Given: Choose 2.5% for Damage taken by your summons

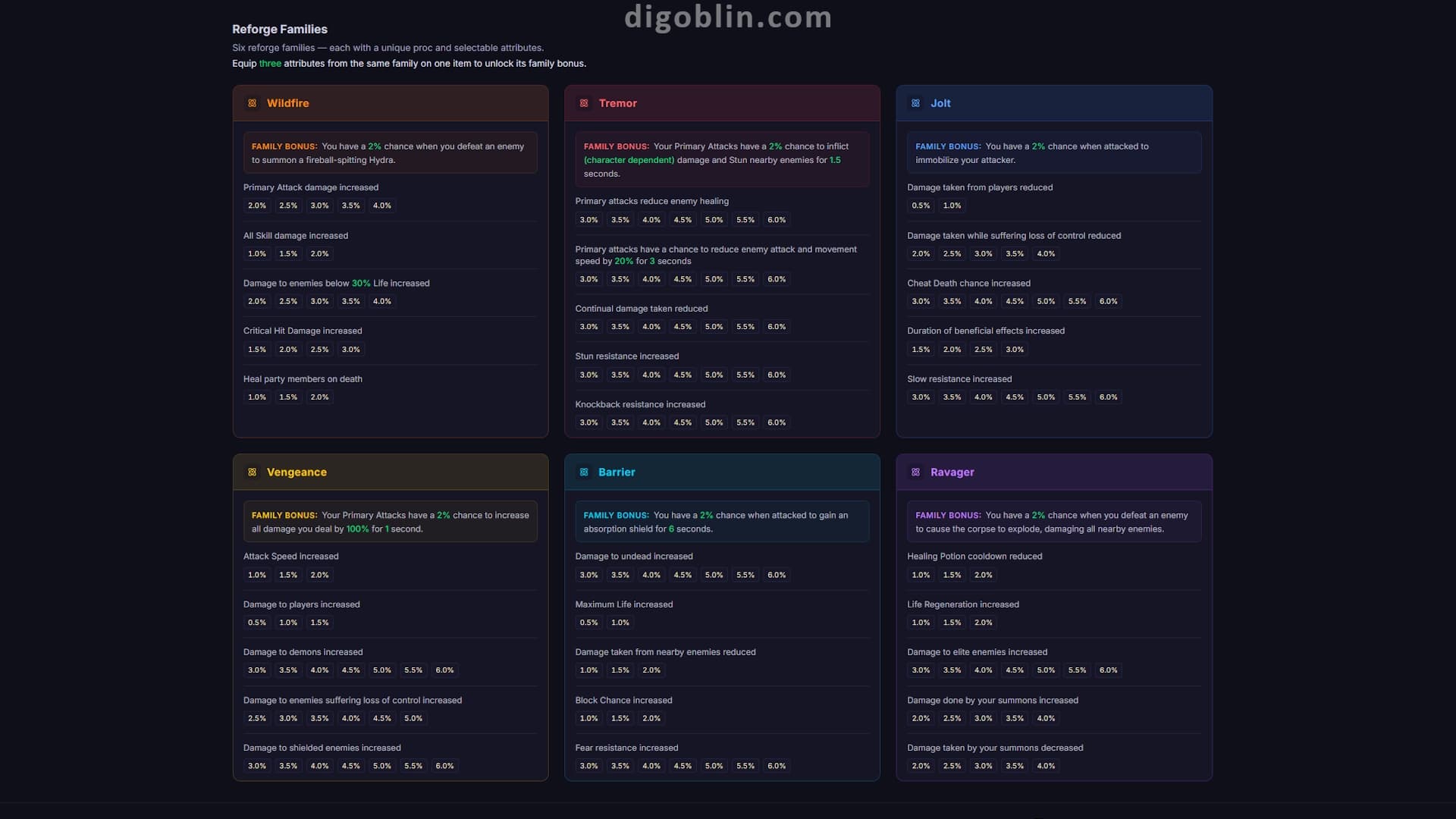Looking at the screenshot, I should click(952, 766).
